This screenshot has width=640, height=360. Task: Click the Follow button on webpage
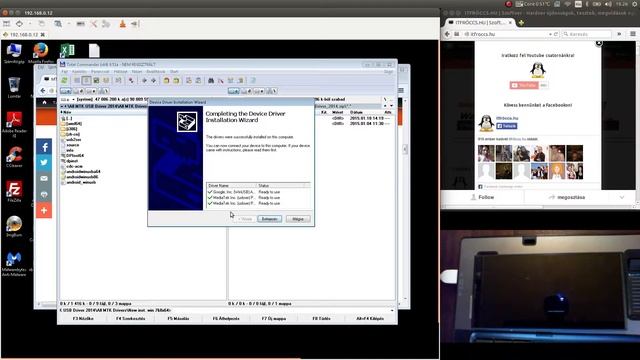tap(482, 197)
